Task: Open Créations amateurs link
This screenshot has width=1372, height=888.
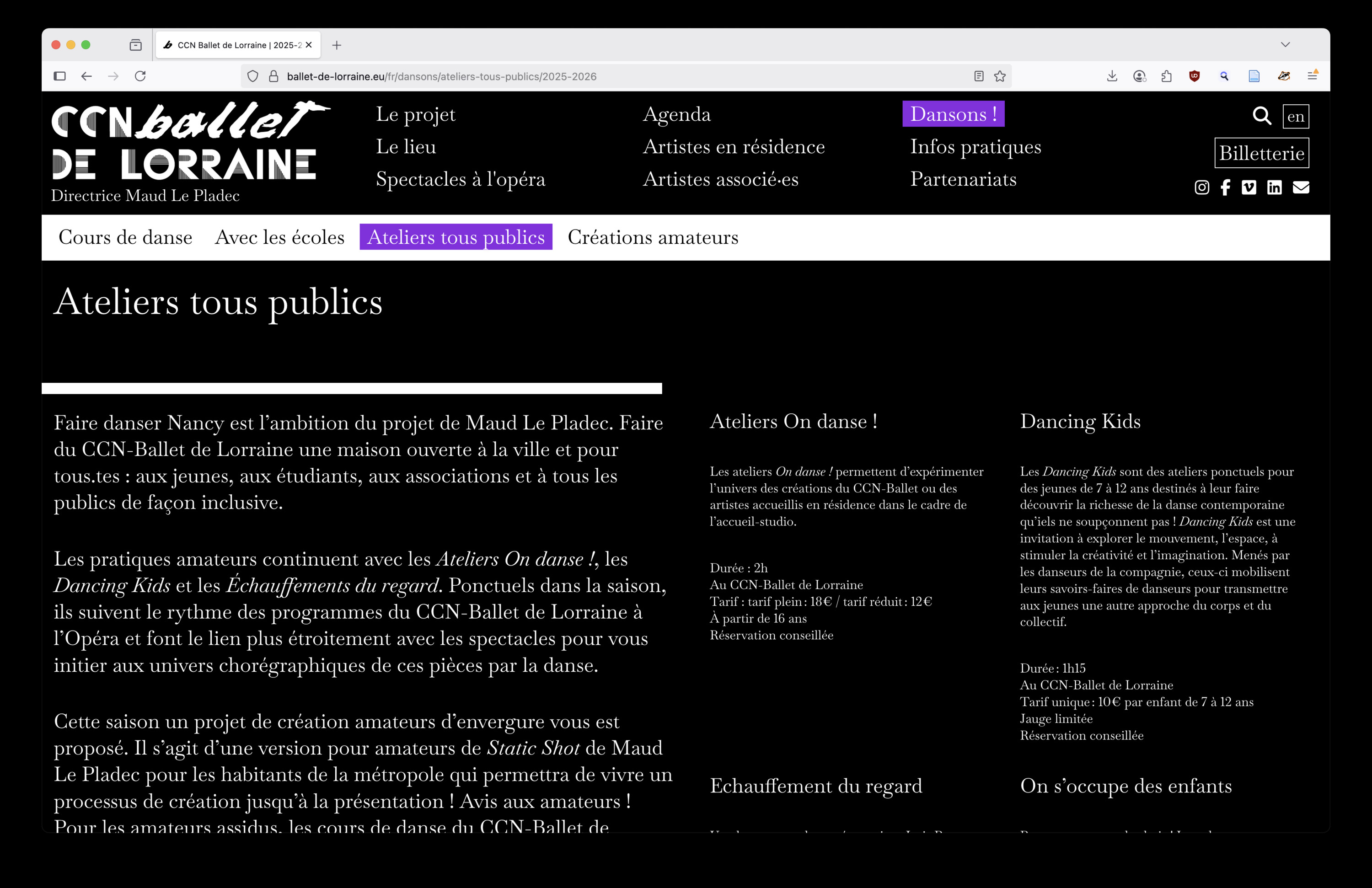Action: (x=653, y=237)
